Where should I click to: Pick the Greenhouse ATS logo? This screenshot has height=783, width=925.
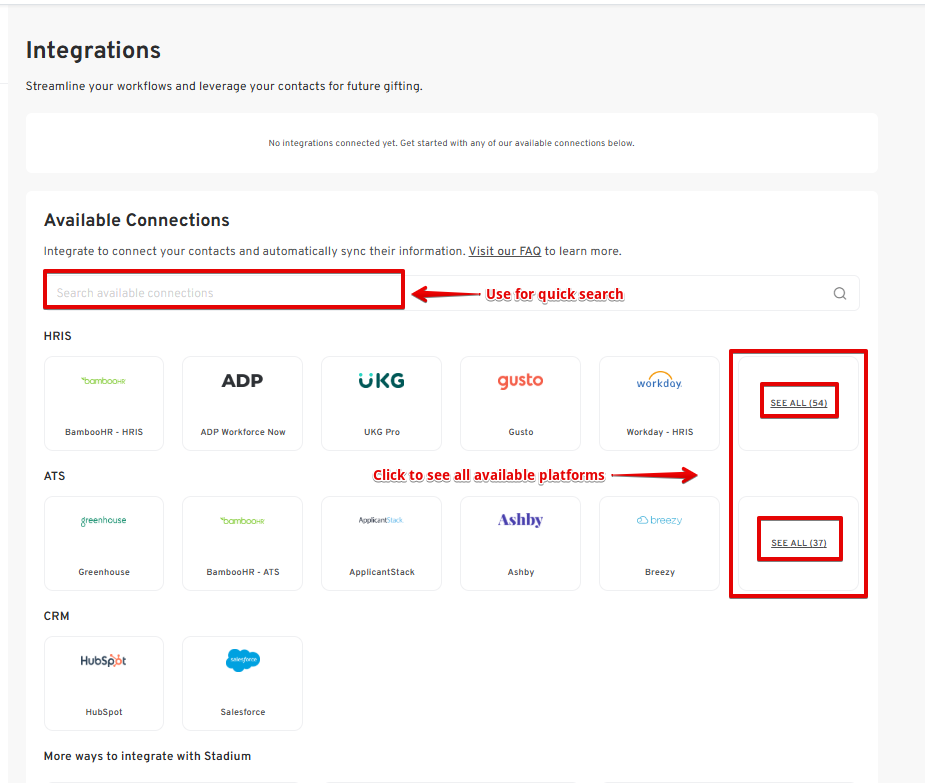pyautogui.click(x=103, y=521)
